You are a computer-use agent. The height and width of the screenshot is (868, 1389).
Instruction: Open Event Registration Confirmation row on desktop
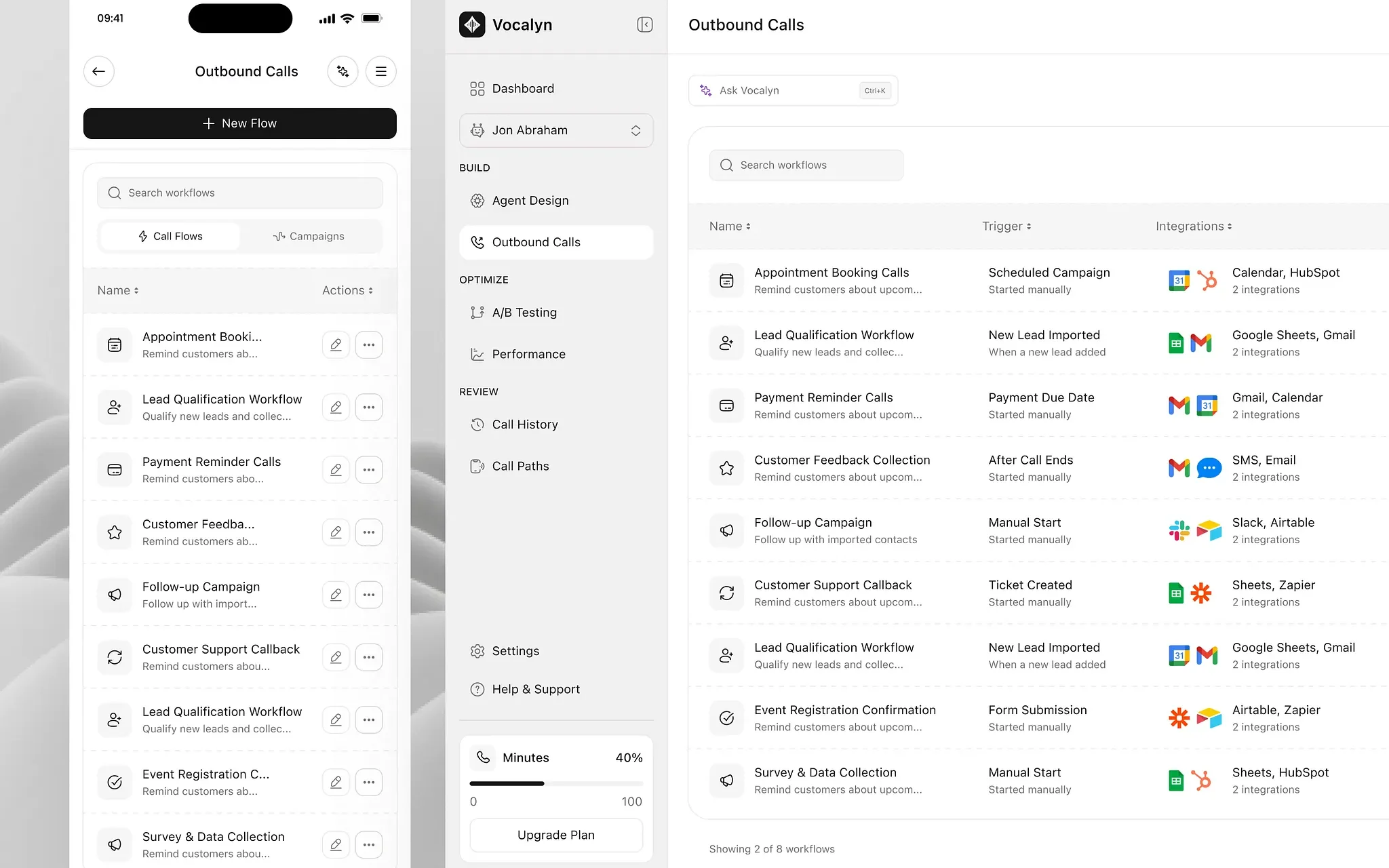point(1038,718)
